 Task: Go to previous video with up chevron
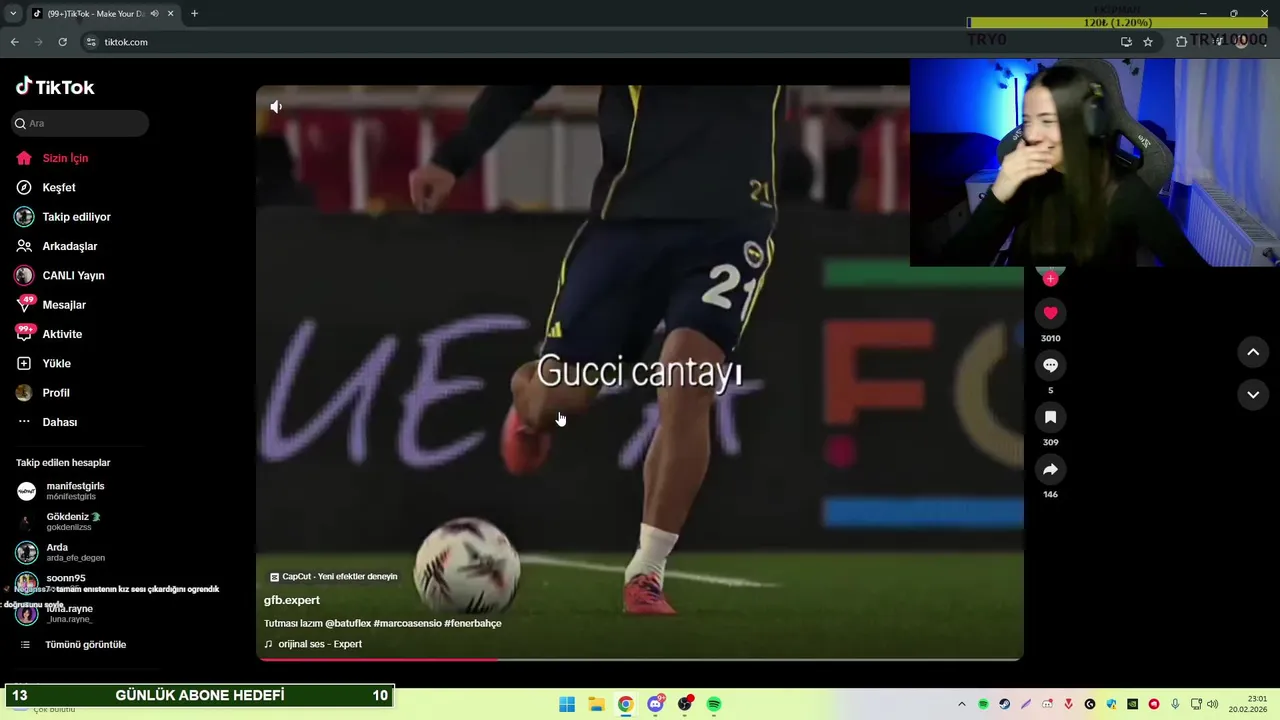pos(1253,352)
